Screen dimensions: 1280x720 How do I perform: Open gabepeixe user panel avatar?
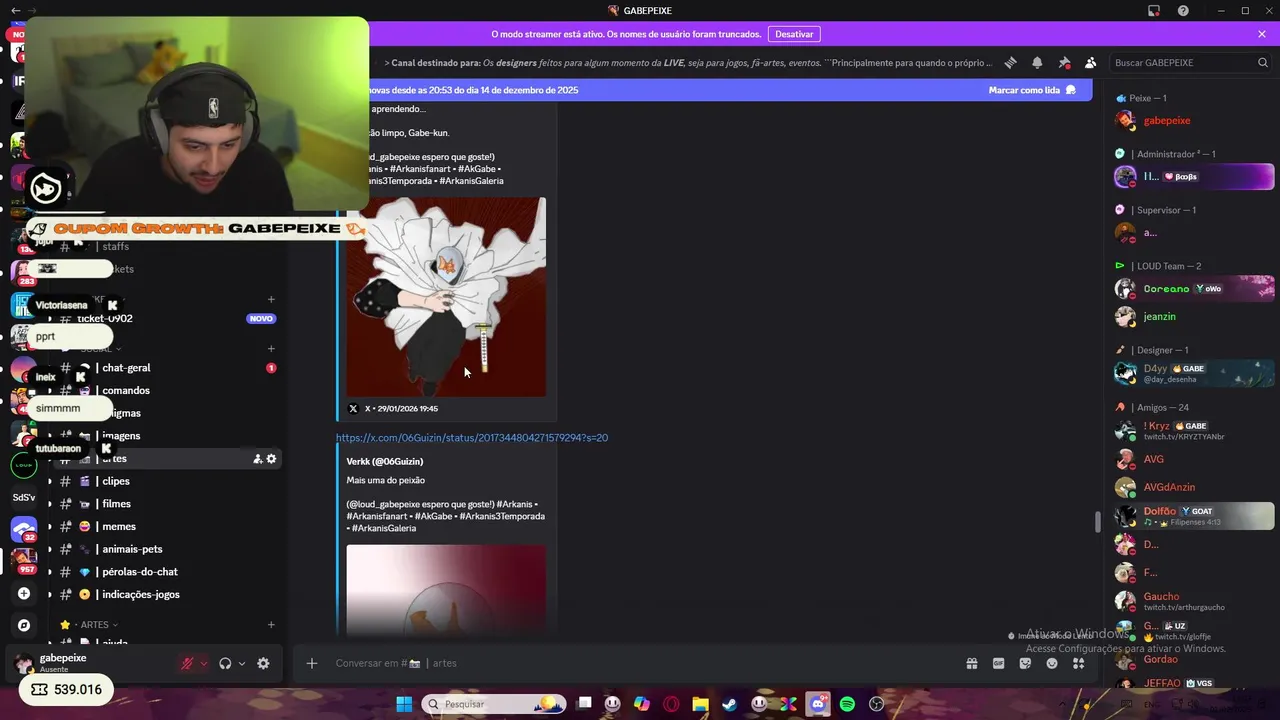(24, 663)
